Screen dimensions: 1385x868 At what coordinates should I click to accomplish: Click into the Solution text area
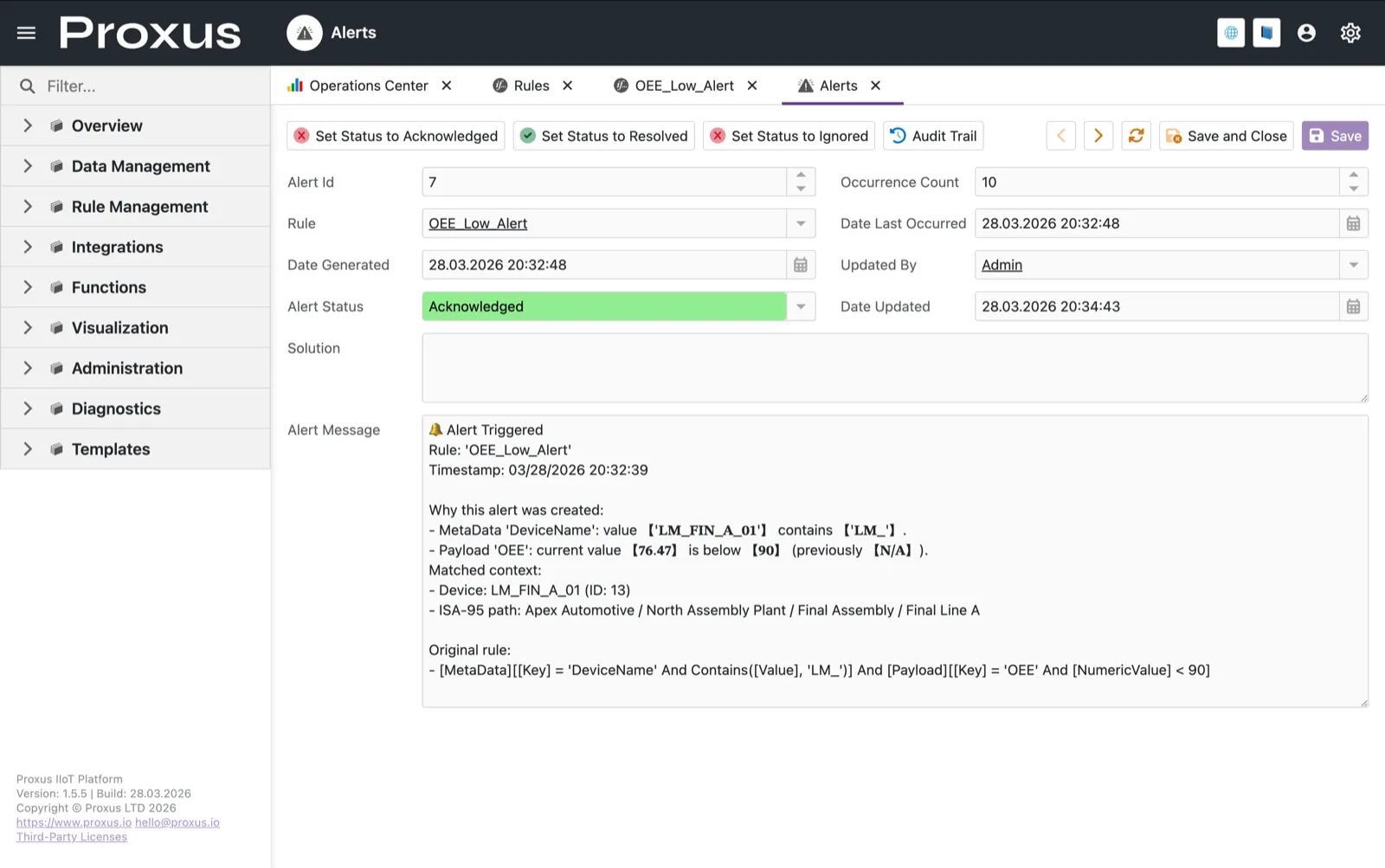(x=894, y=368)
